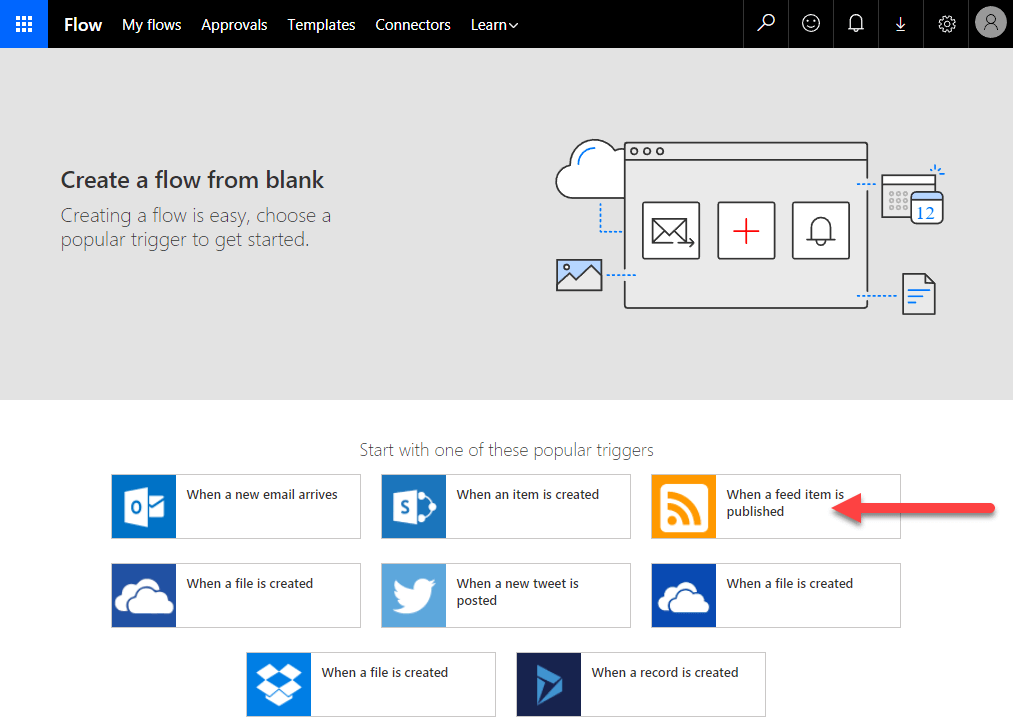Click the SharePoint logo icon
Screen dimensions: 1013x717
(414, 507)
